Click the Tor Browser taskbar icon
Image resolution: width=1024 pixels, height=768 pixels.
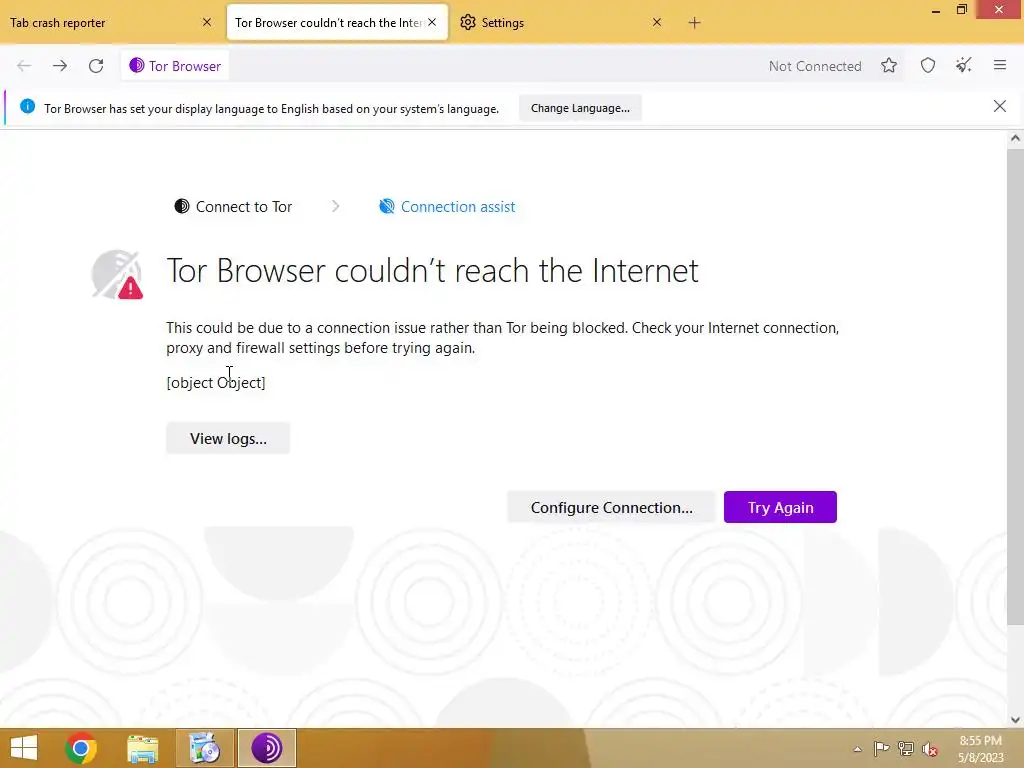(x=266, y=748)
